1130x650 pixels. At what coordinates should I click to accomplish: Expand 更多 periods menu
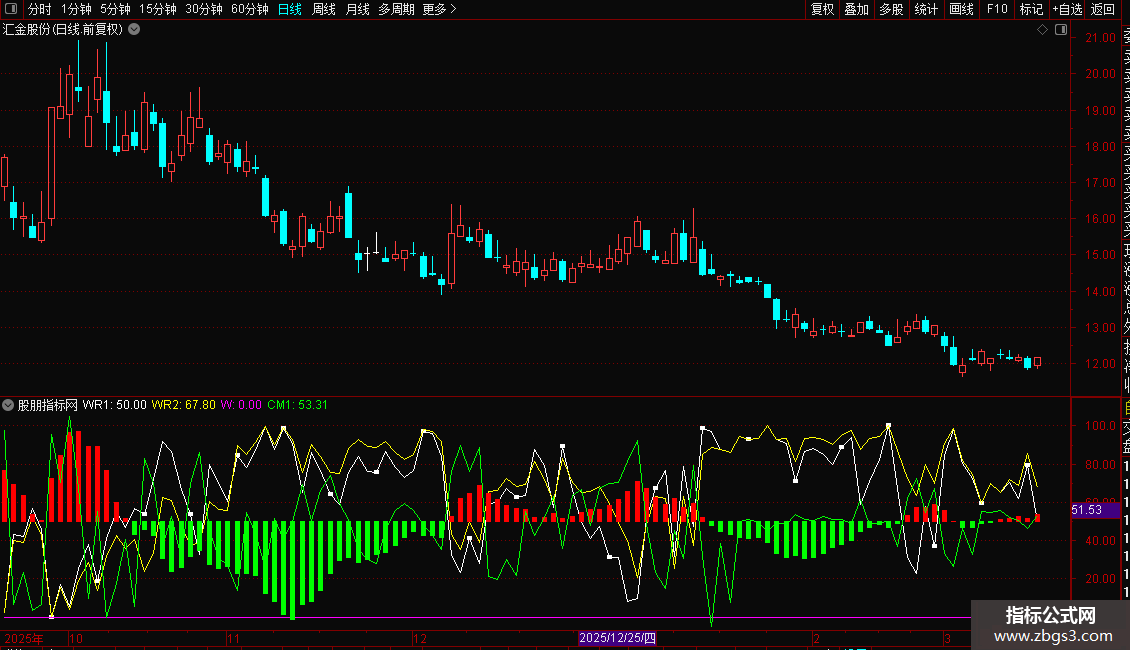pos(439,9)
